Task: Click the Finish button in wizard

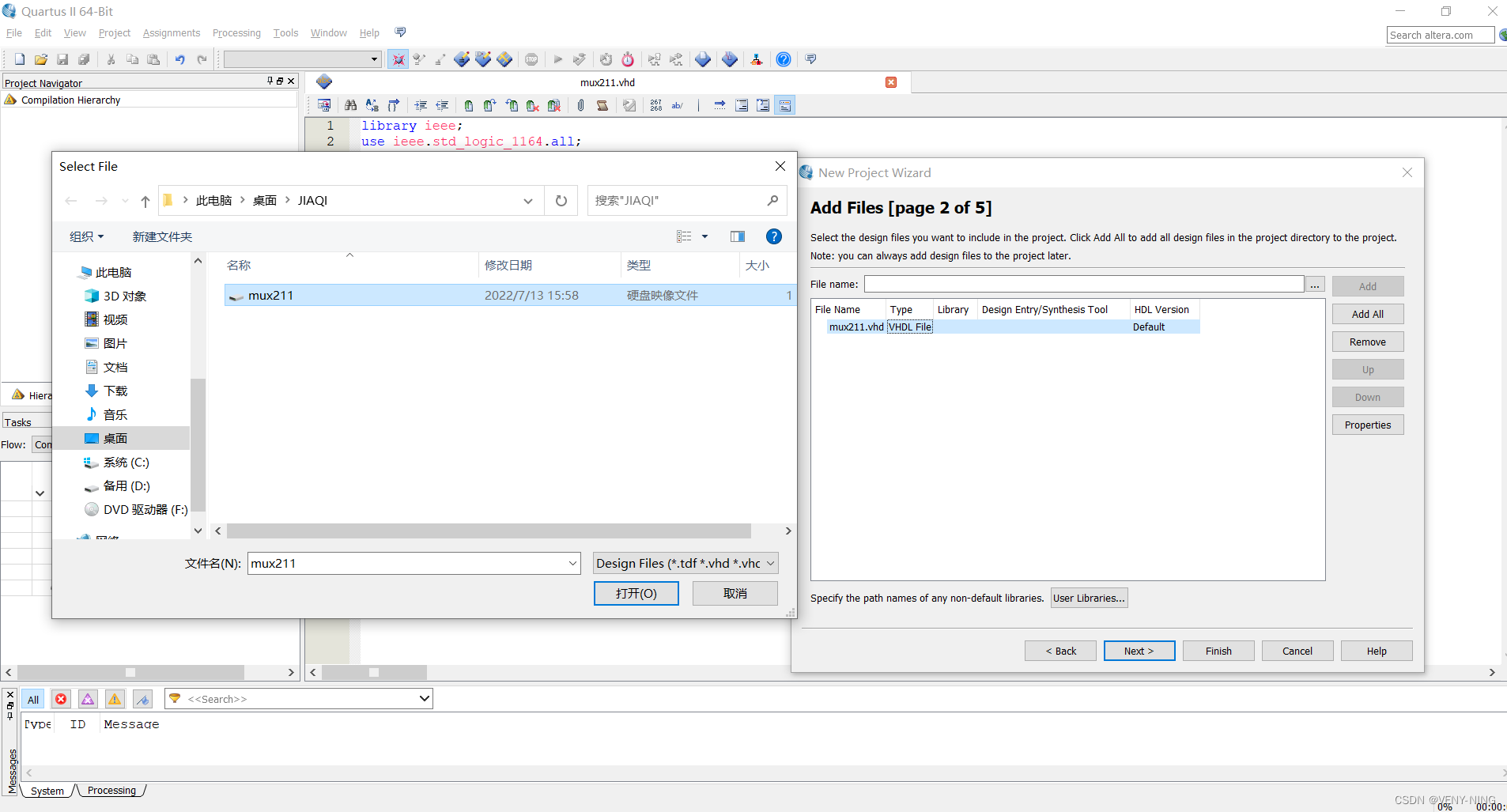Action: point(1218,651)
